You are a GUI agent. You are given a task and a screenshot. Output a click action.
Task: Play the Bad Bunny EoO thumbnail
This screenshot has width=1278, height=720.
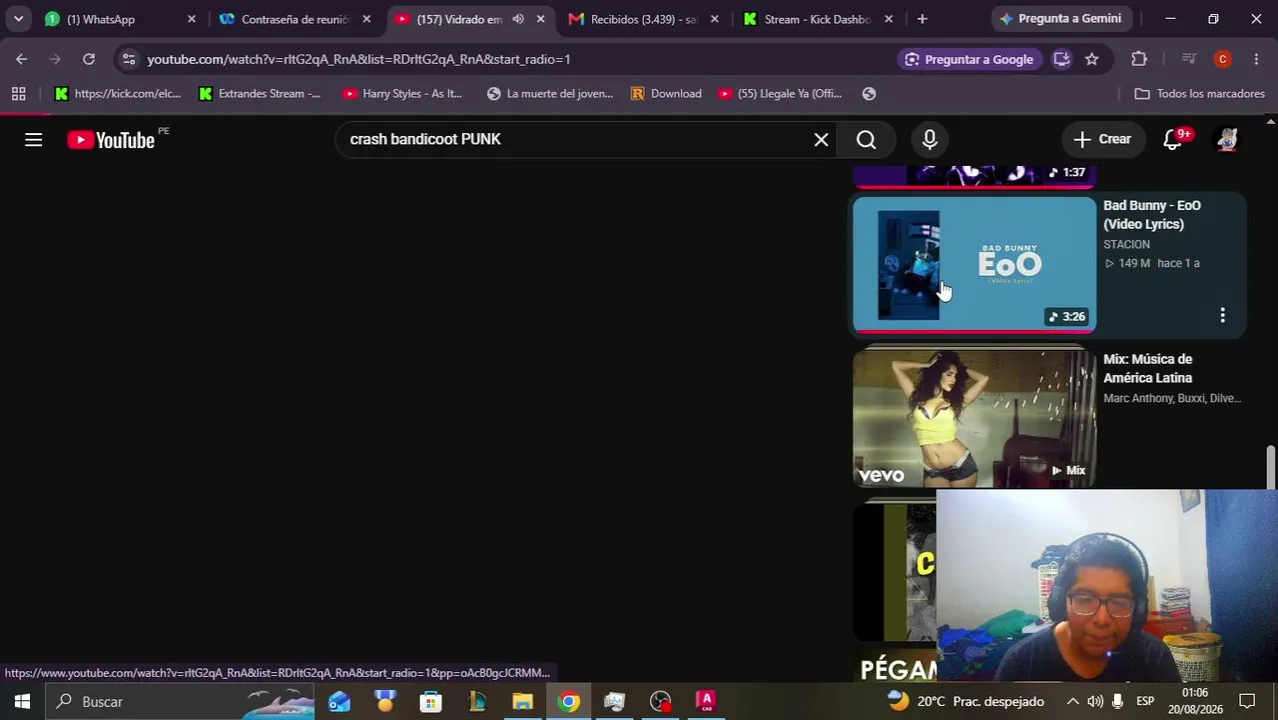[974, 264]
